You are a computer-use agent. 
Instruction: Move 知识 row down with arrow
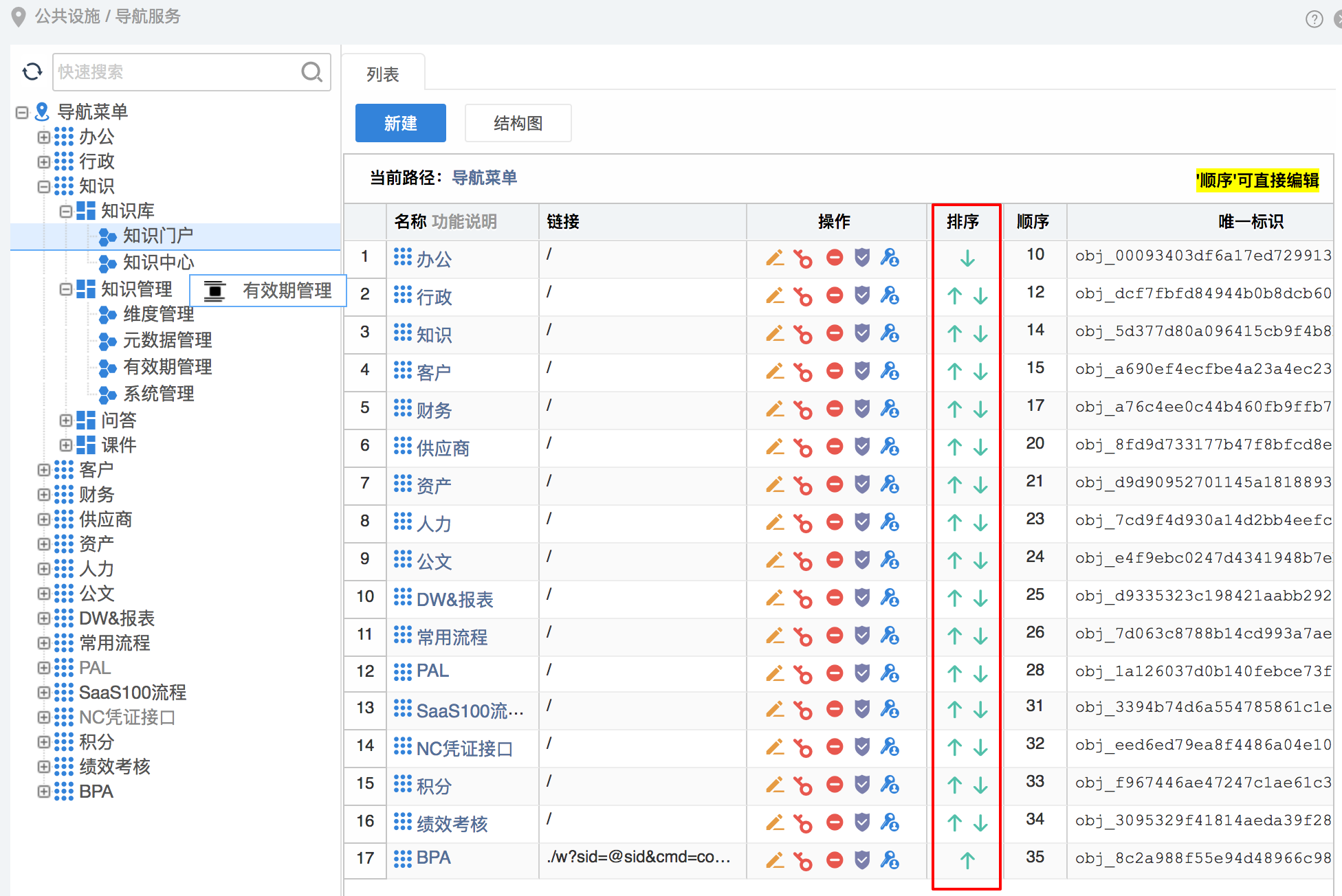coord(980,335)
